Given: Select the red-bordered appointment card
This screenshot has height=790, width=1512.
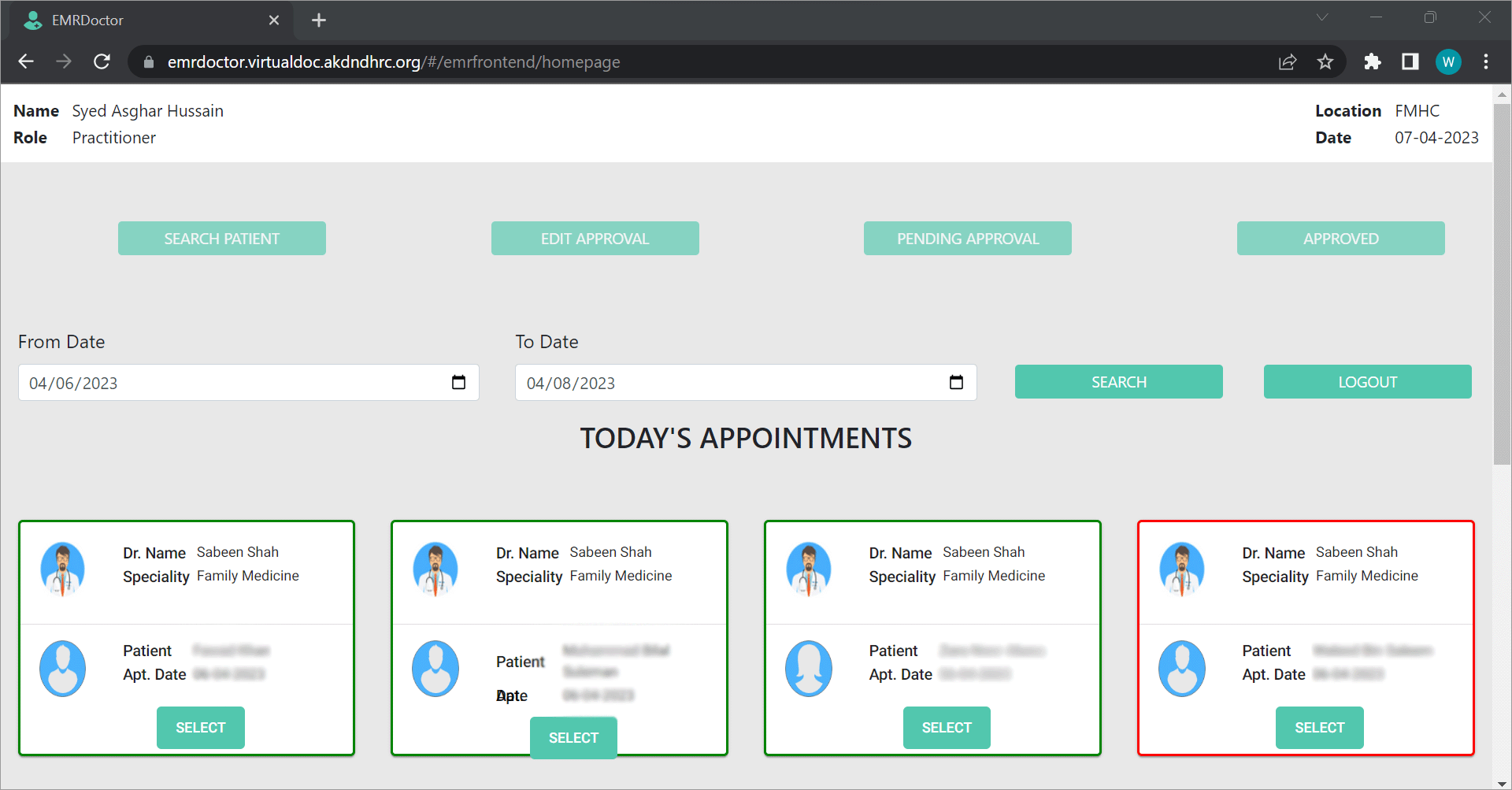Looking at the screenshot, I should pyautogui.click(x=1319, y=728).
